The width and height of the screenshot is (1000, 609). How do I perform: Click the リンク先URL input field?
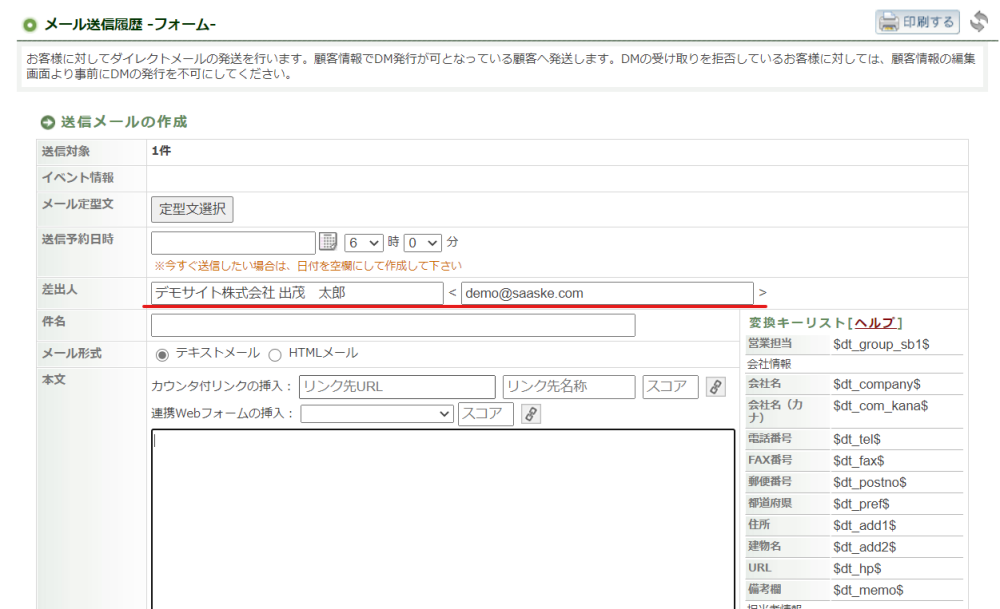coord(397,387)
